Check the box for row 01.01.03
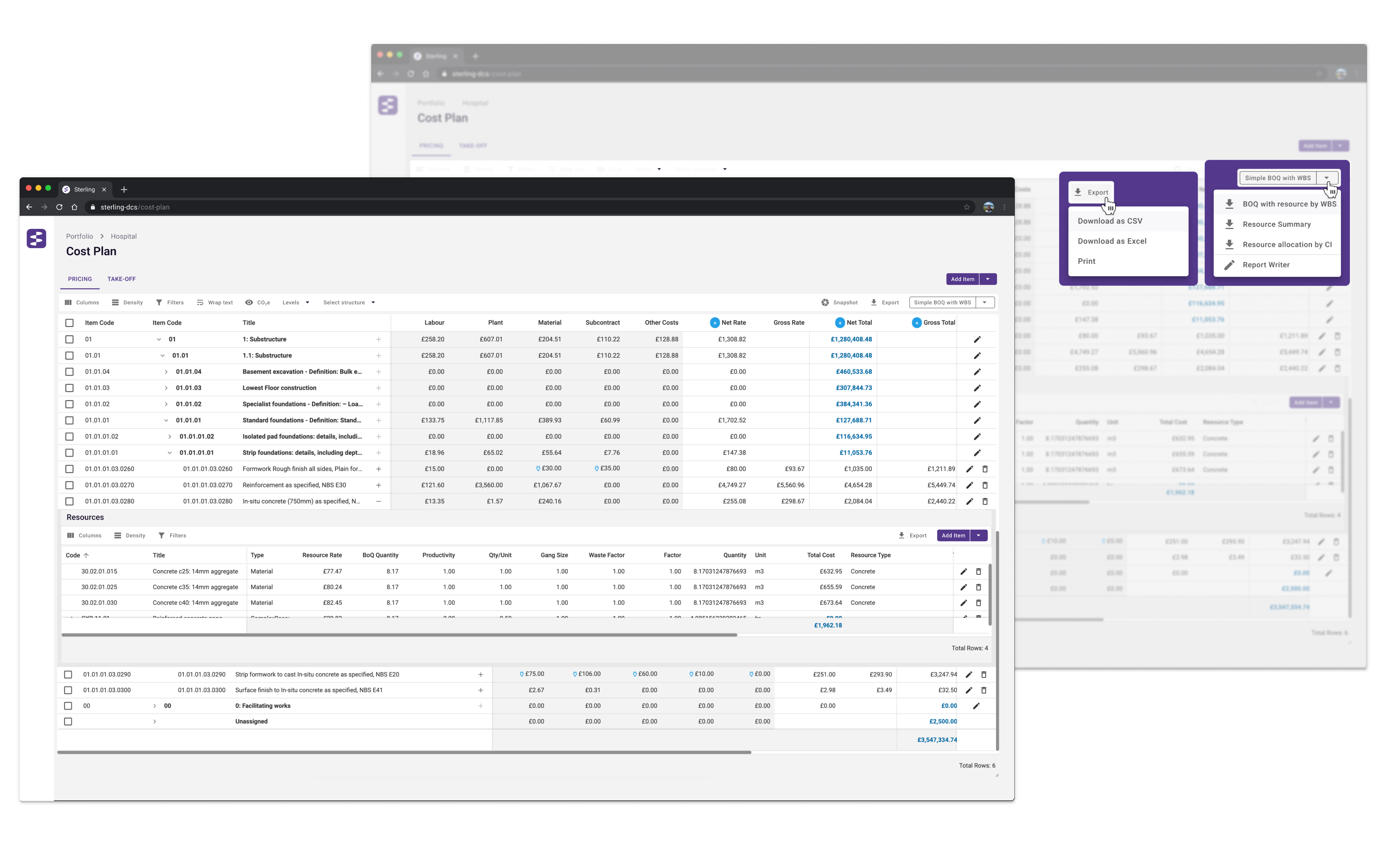The height and width of the screenshot is (868, 1386). click(70, 388)
